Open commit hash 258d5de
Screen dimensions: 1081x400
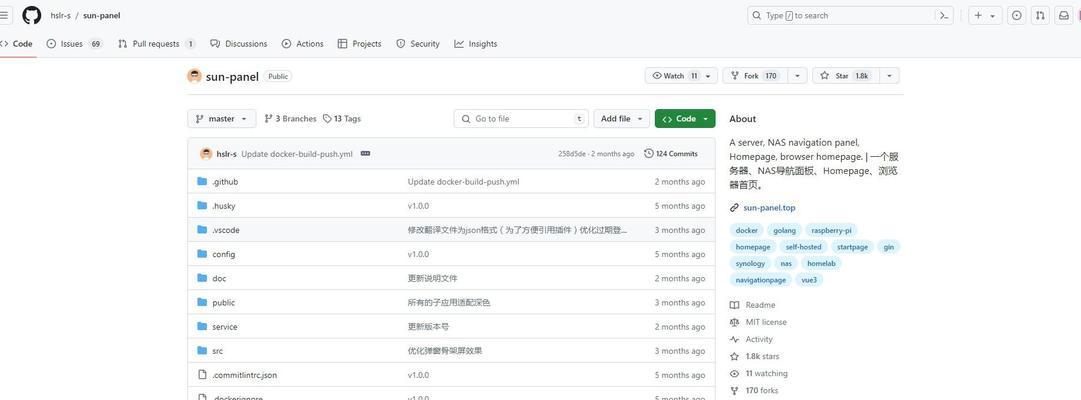click(572, 154)
